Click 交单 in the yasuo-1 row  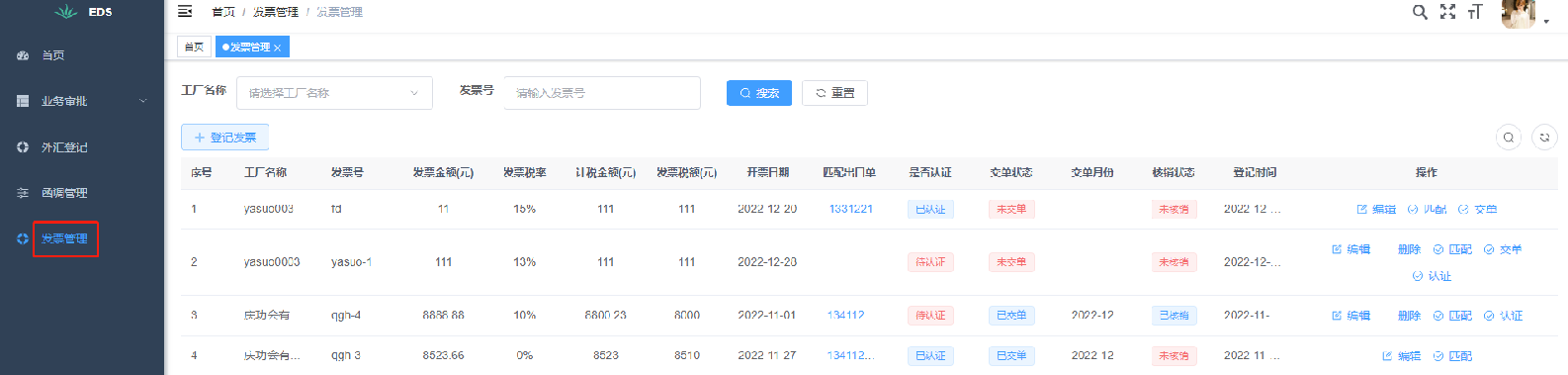pos(1503,249)
